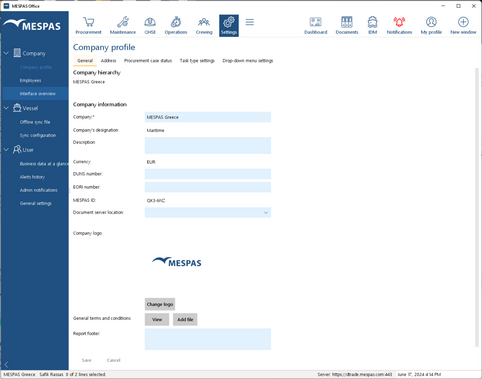
Task: Click MESPAS Greece under Company hierarchy
Action: [89, 82]
